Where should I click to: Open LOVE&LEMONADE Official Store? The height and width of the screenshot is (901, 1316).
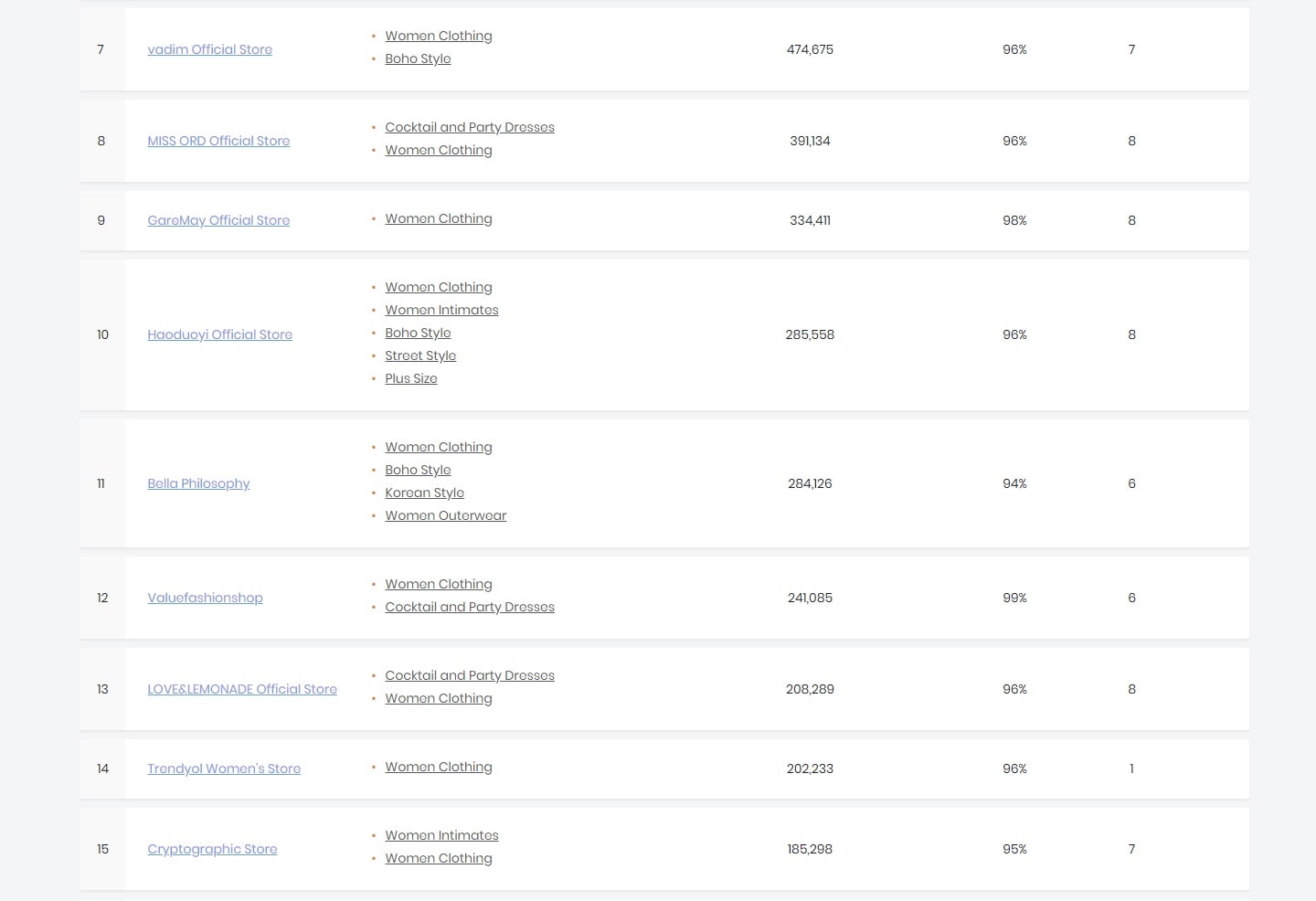pos(242,689)
